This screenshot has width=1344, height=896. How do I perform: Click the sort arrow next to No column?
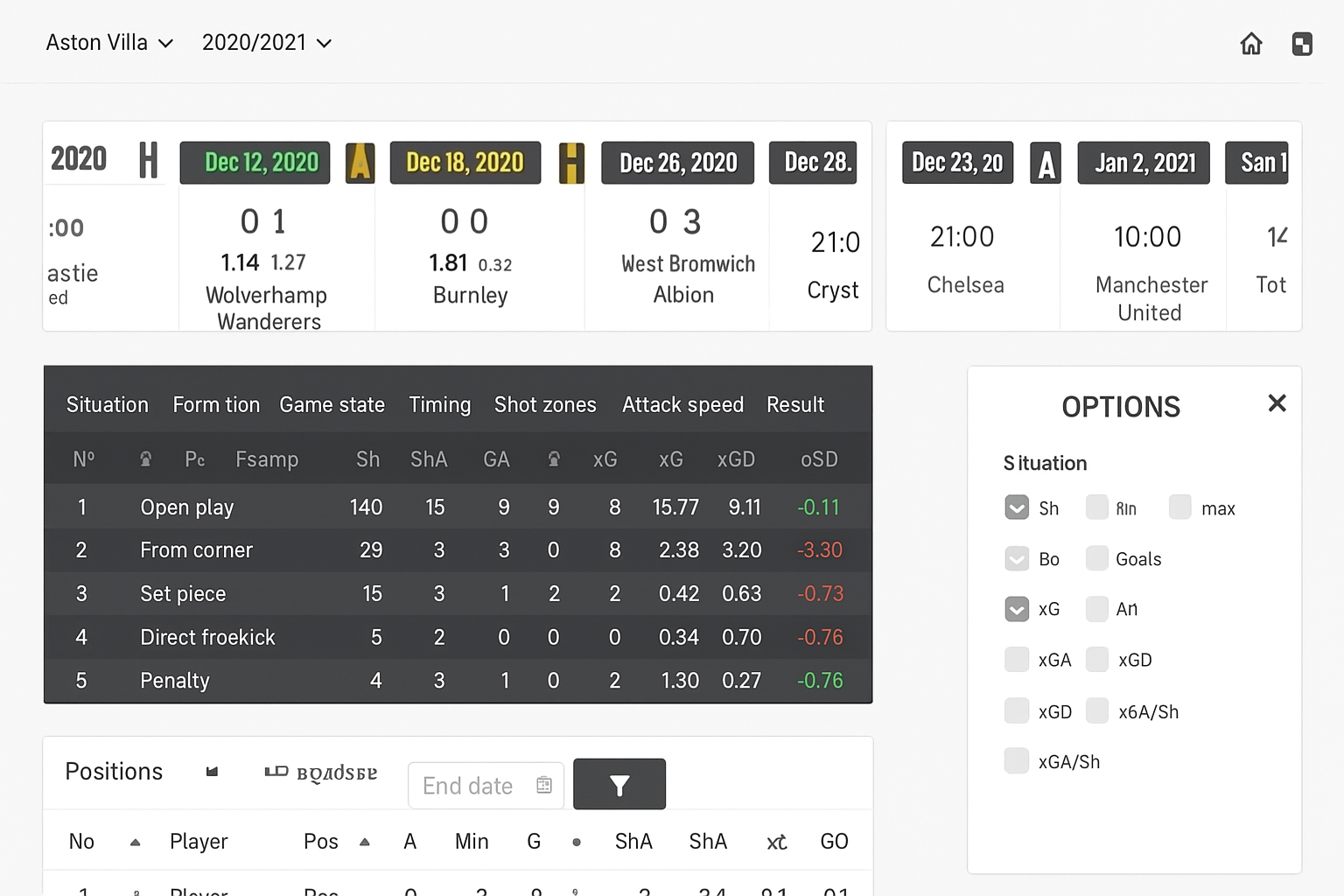[135, 842]
